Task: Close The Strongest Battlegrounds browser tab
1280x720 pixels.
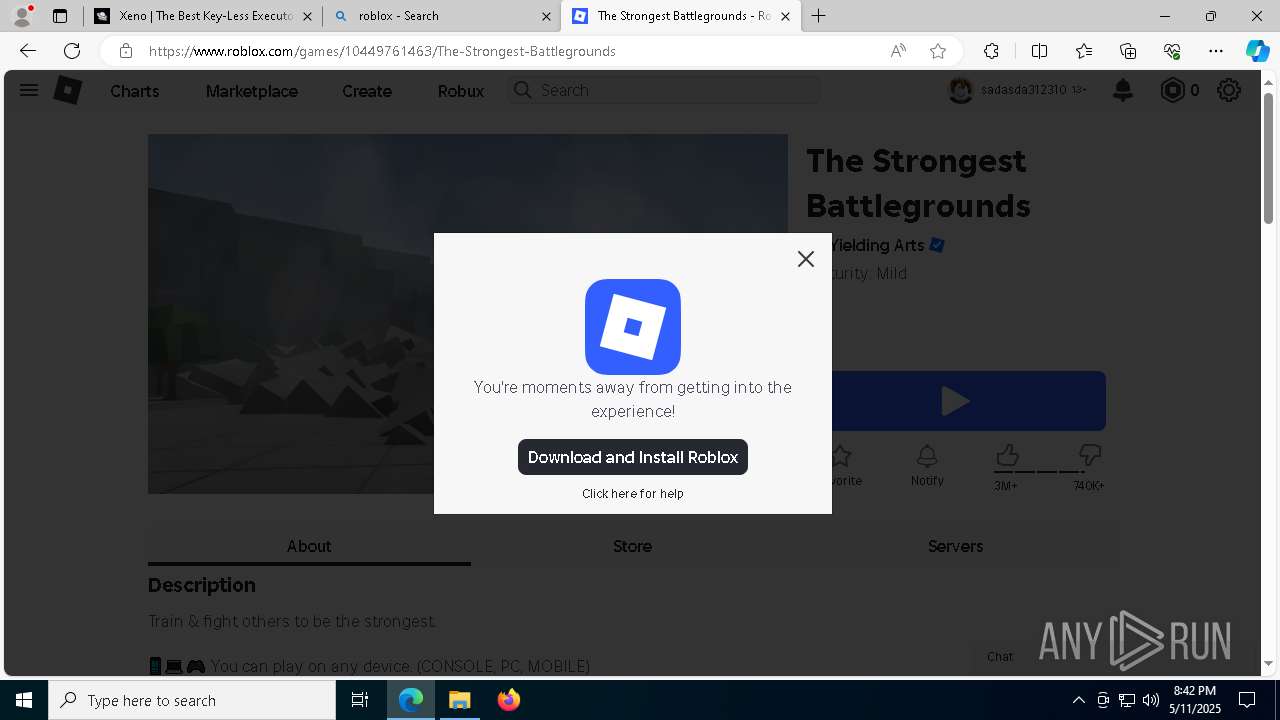Action: (785, 16)
